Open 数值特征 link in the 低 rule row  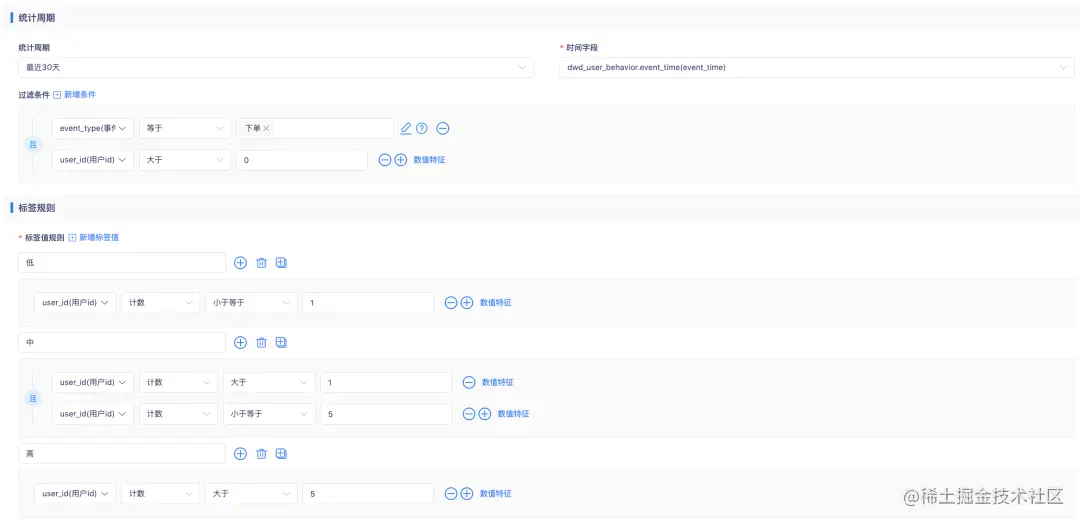(x=496, y=302)
